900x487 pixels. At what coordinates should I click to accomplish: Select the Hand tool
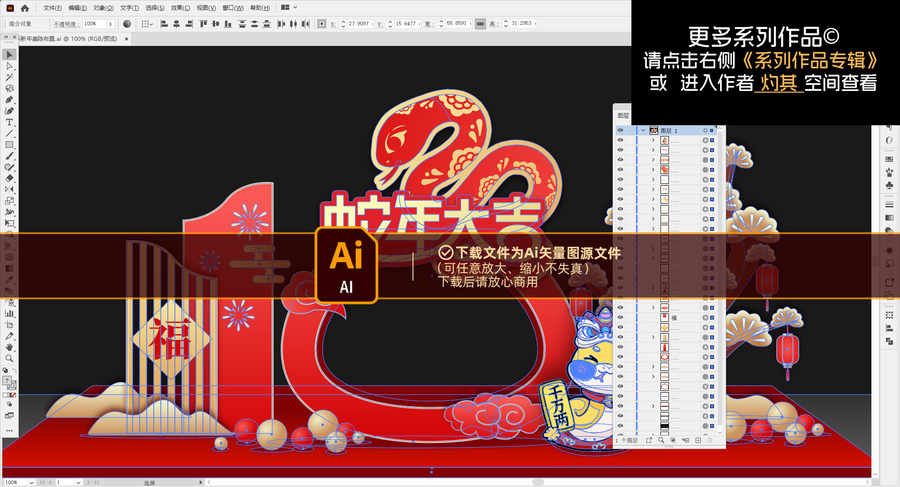tap(9, 347)
